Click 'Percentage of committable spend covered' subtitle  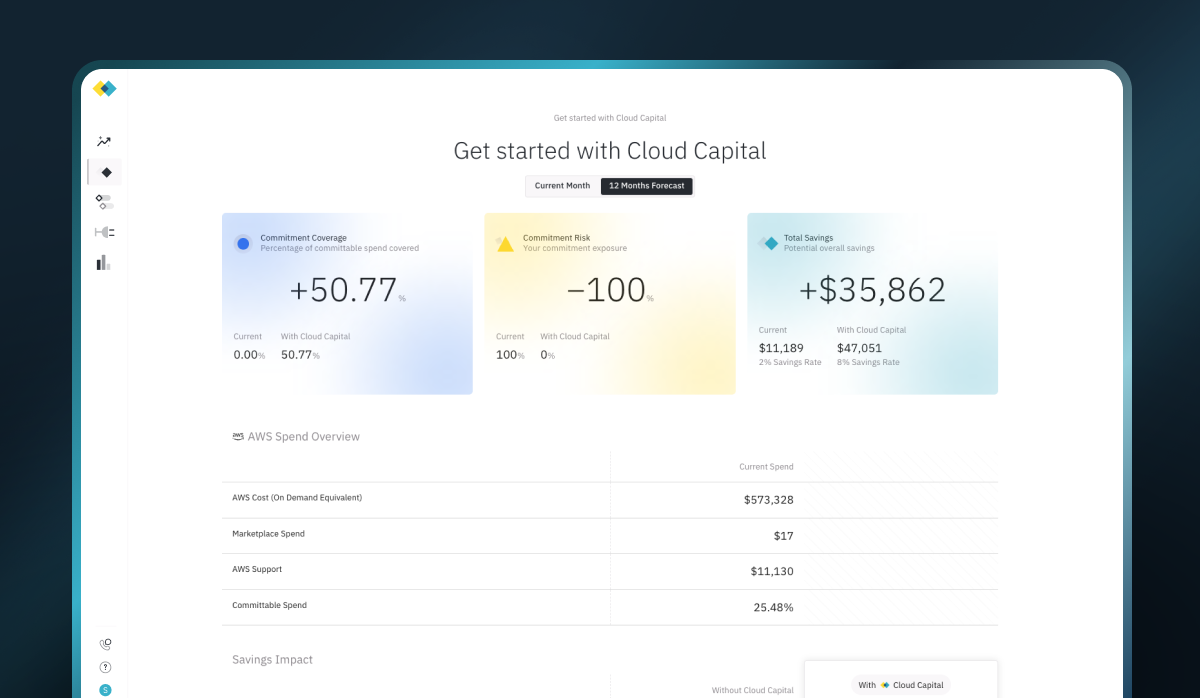tap(339, 248)
